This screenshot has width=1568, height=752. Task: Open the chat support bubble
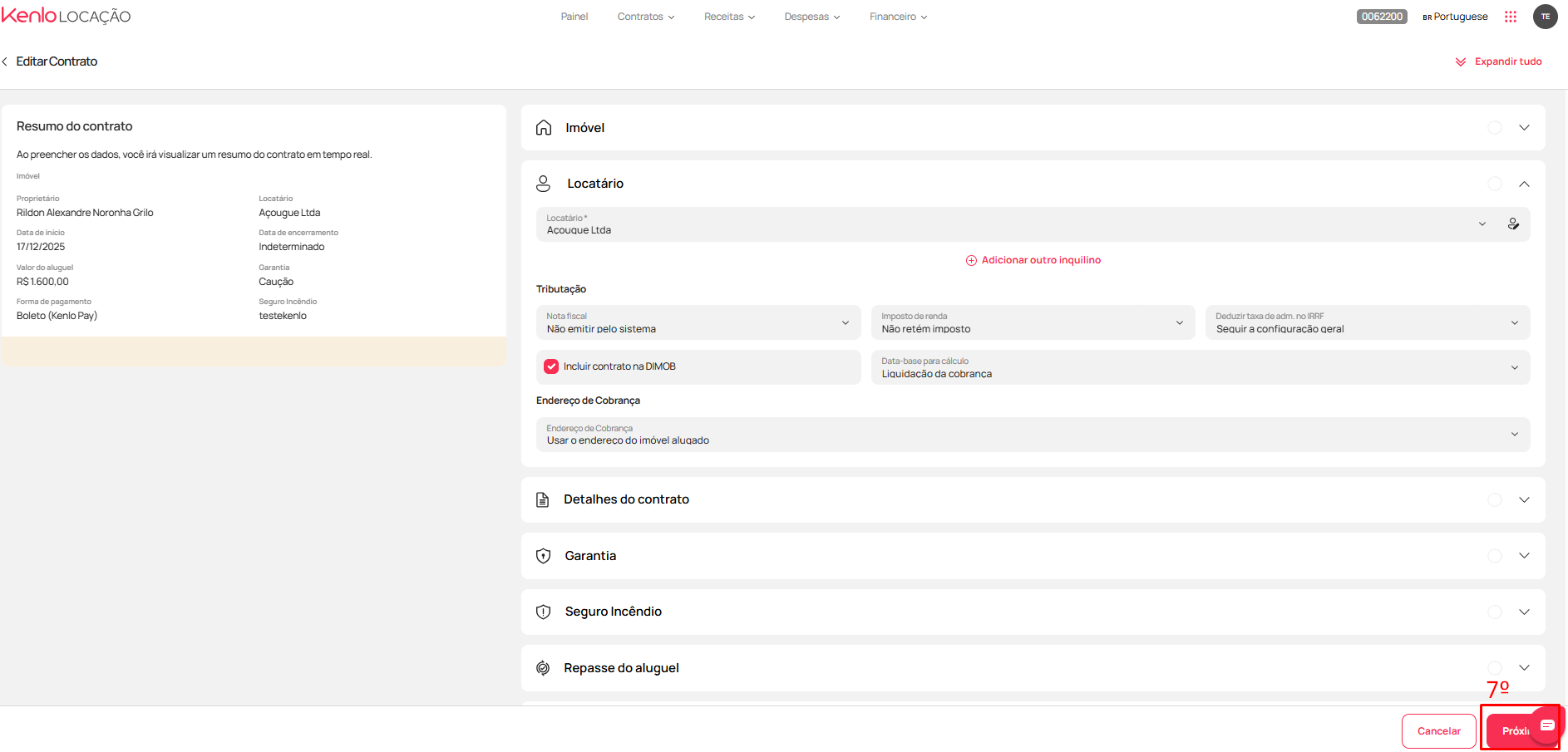(1547, 725)
